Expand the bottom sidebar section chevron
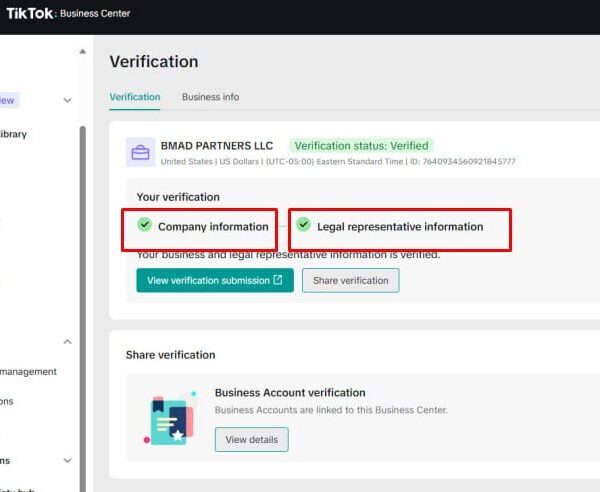 click(67, 460)
